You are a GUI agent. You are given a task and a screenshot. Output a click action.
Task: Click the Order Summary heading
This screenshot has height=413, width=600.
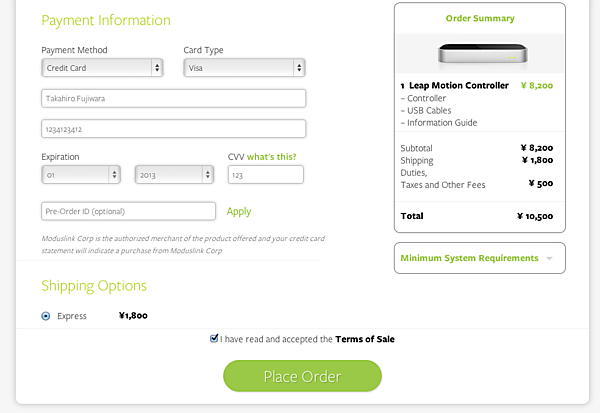click(x=480, y=18)
